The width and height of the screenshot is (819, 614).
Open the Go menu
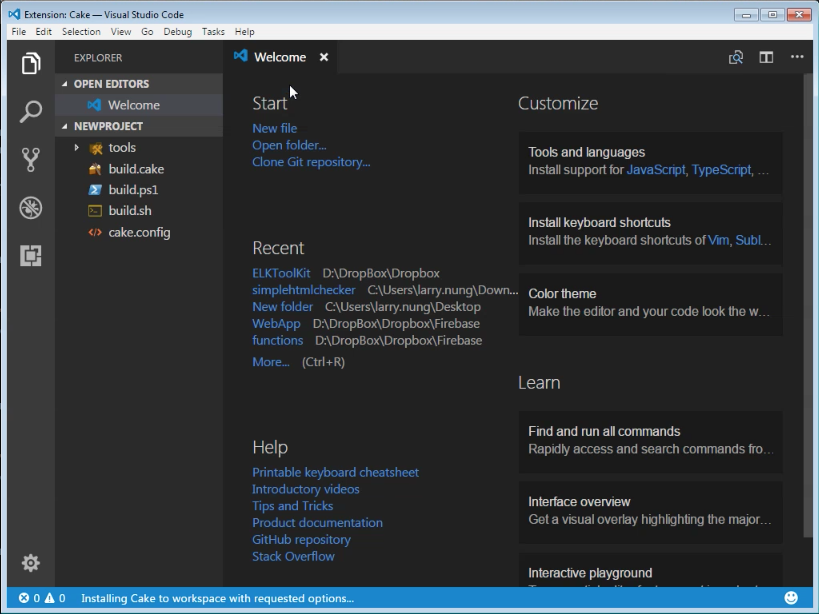pos(147,32)
